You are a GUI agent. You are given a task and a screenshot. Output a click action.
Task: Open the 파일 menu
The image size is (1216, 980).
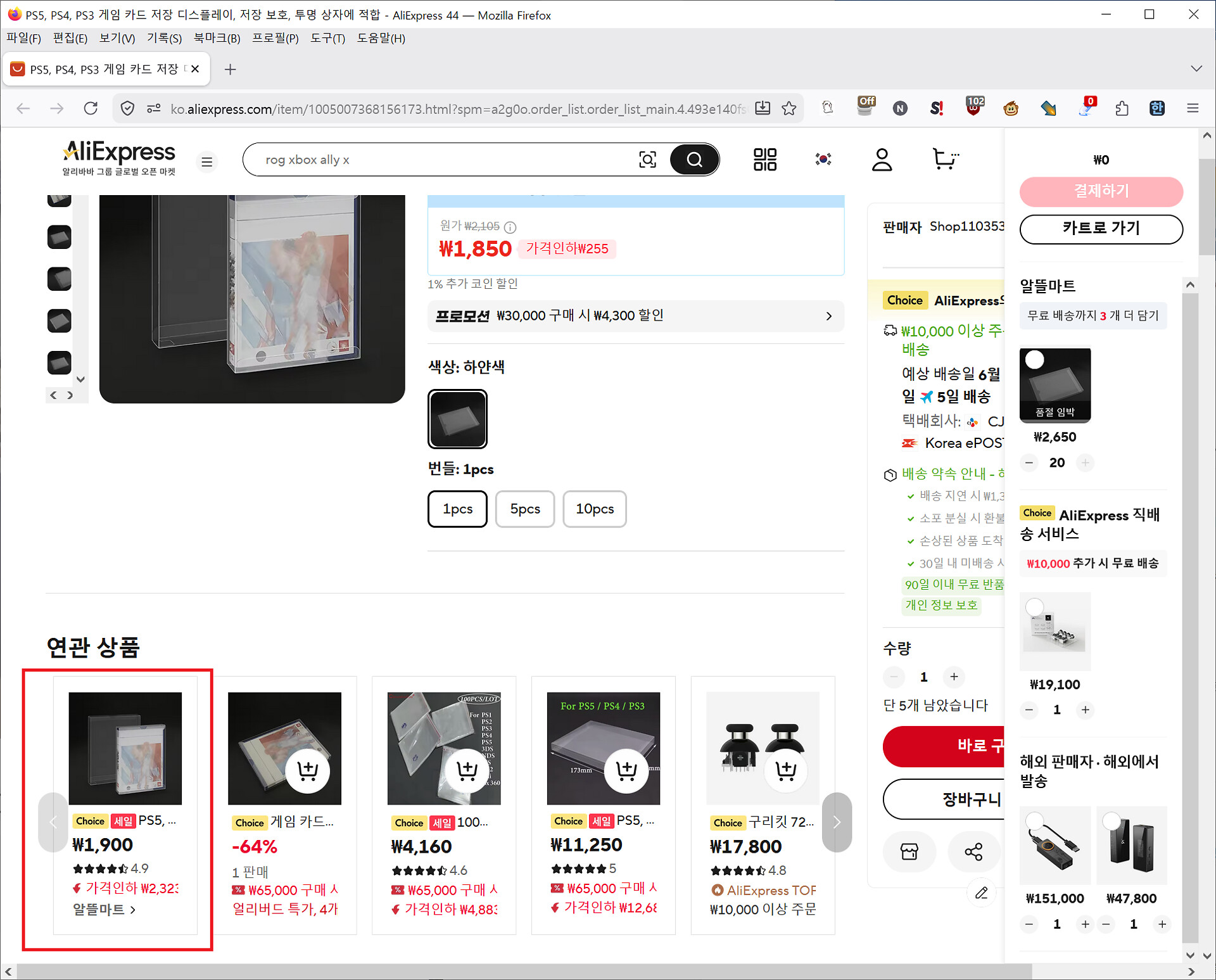[23, 38]
